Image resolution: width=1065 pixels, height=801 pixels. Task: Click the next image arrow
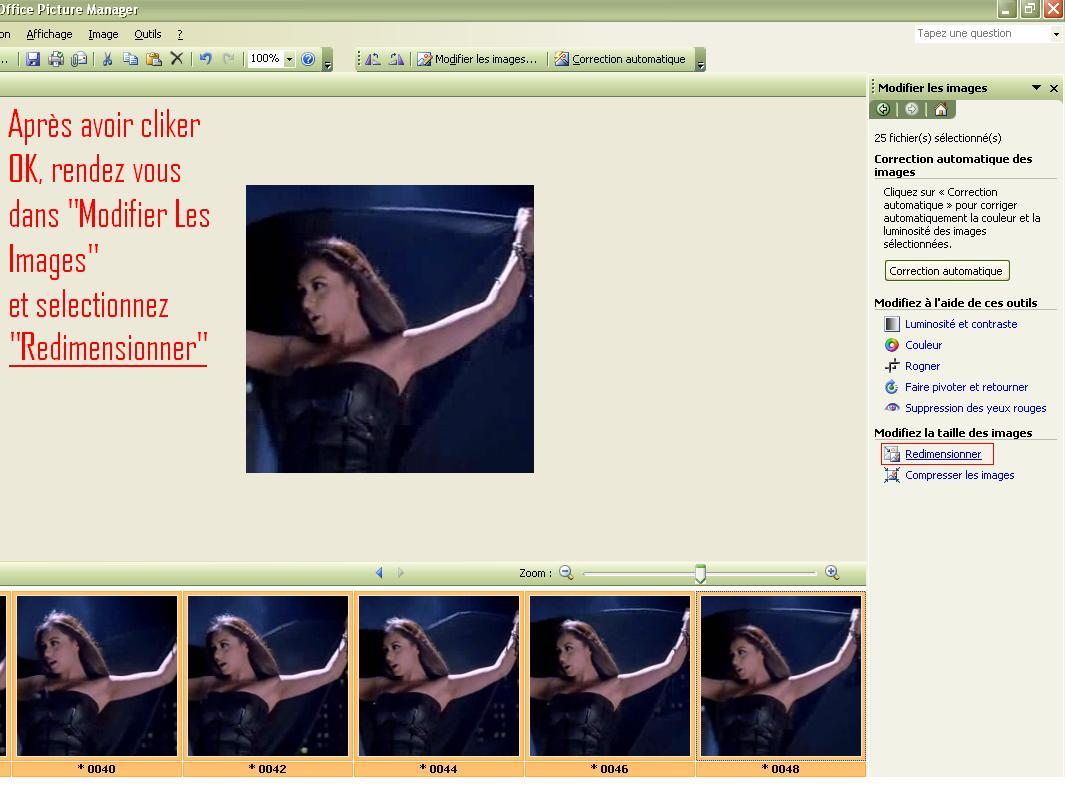[x=401, y=573]
